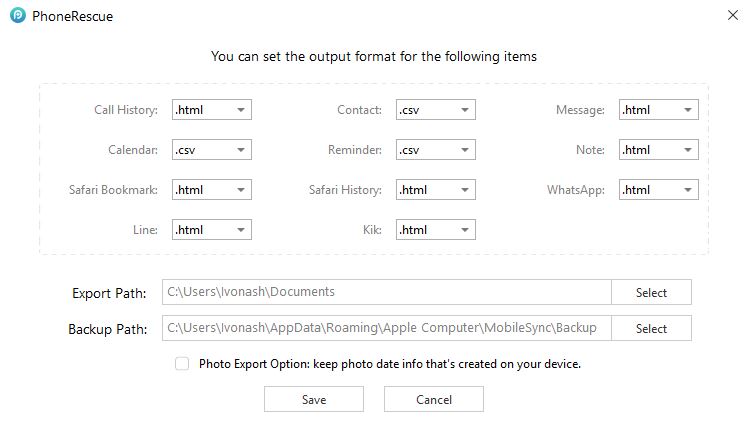The height and width of the screenshot is (440, 748).
Task: Open the Contact format dropdown
Action: click(x=435, y=110)
